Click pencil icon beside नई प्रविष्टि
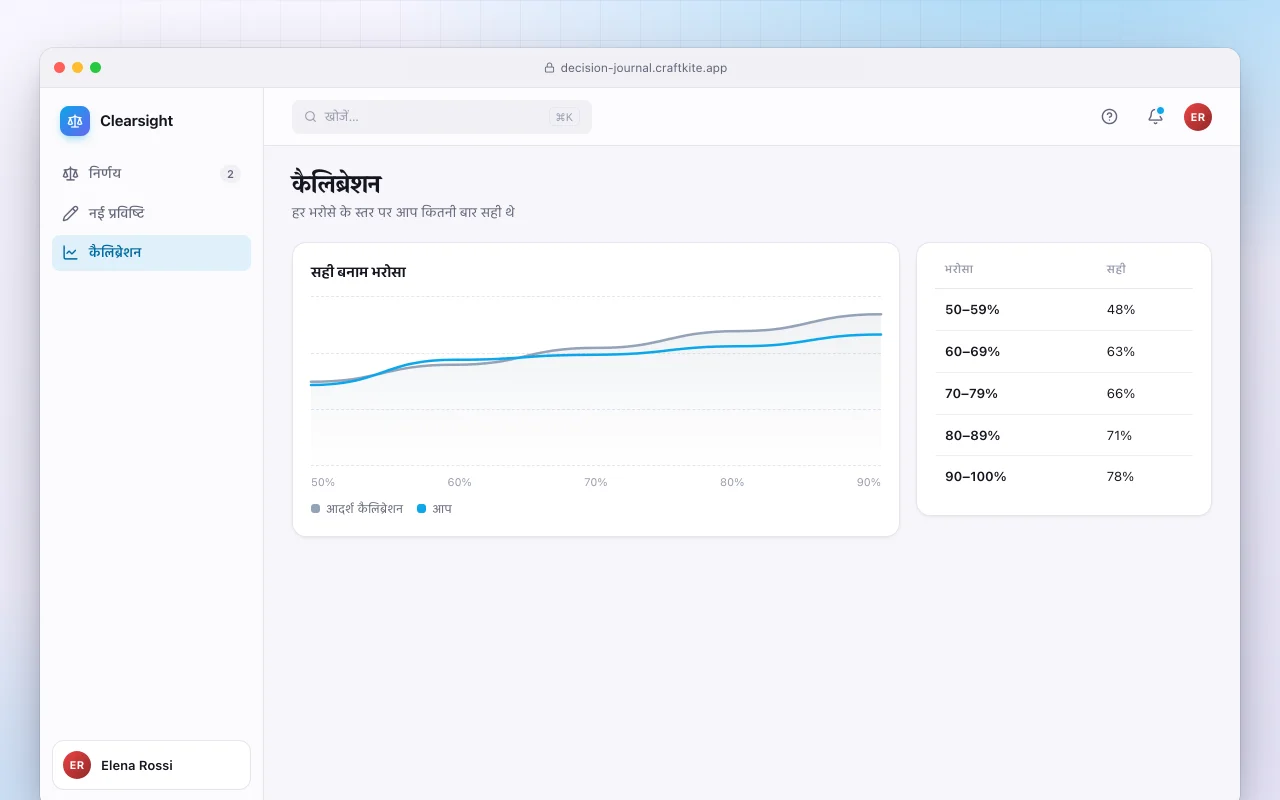Image resolution: width=1280 pixels, height=800 pixels. pos(70,213)
